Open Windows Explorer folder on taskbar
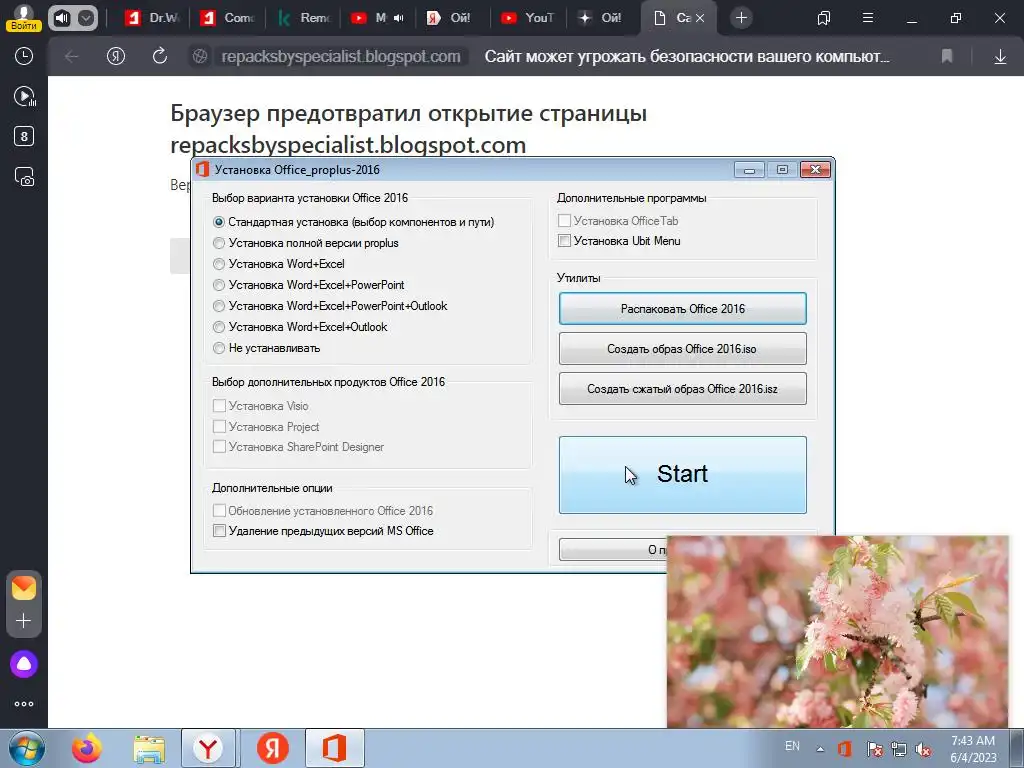Image resolution: width=1024 pixels, height=768 pixels. coord(149,748)
